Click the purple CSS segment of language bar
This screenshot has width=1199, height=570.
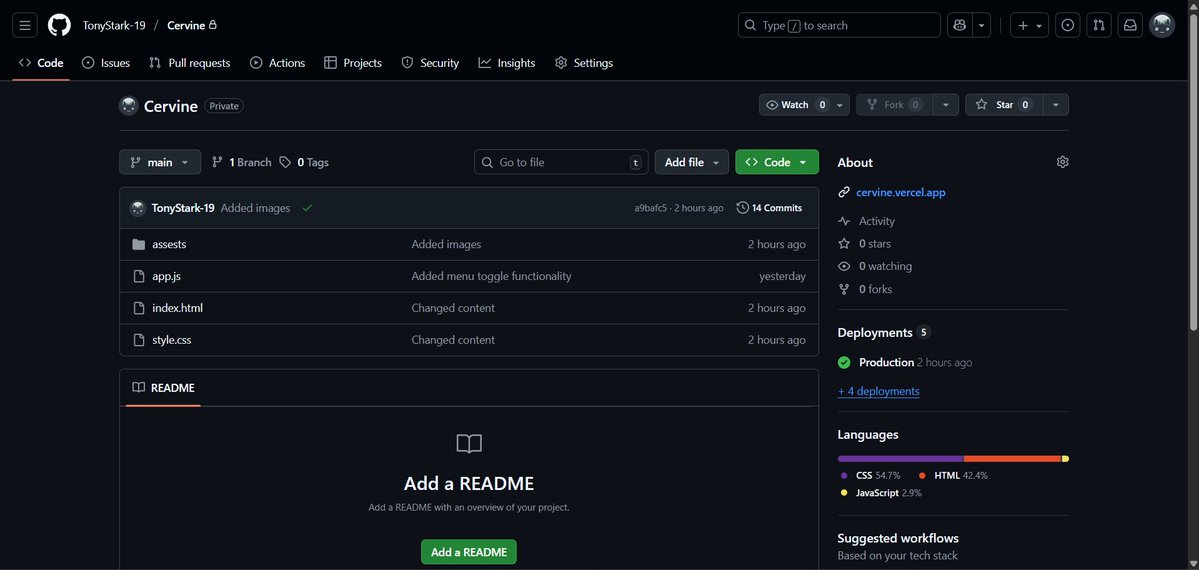[x=901, y=459]
